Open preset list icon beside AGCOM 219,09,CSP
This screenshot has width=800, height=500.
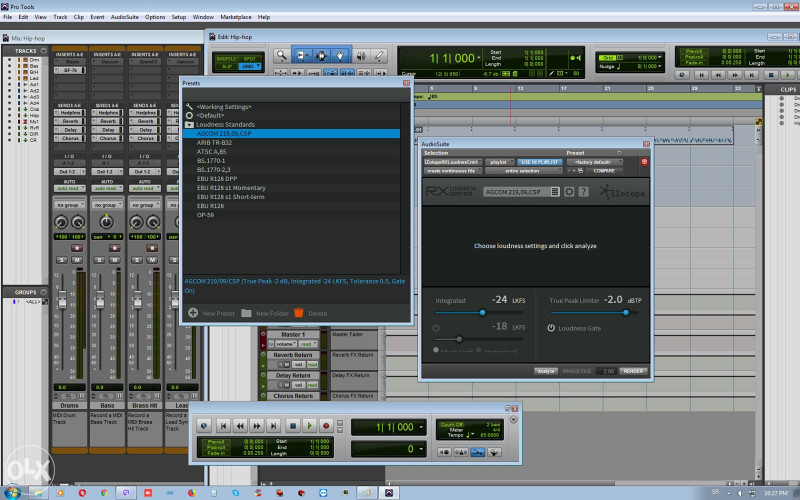555,191
